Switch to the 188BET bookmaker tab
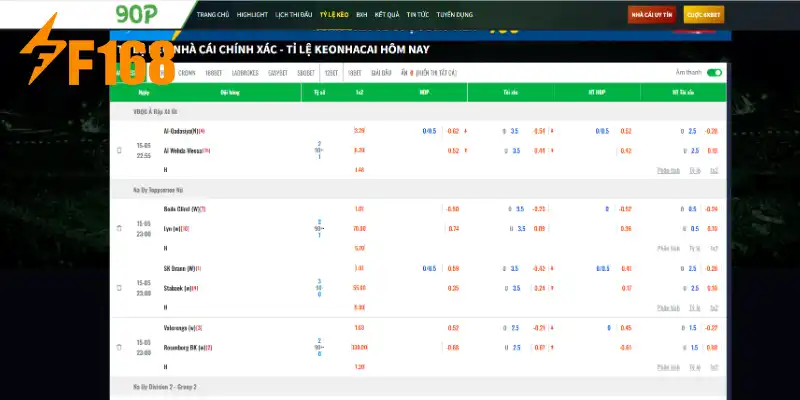800x400 pixels. 213,73
